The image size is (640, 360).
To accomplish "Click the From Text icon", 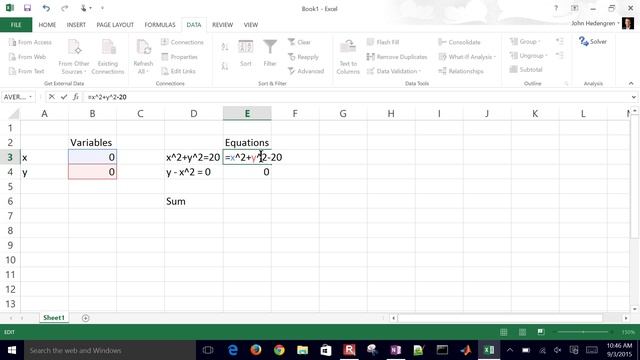I will tap(27, 71).
